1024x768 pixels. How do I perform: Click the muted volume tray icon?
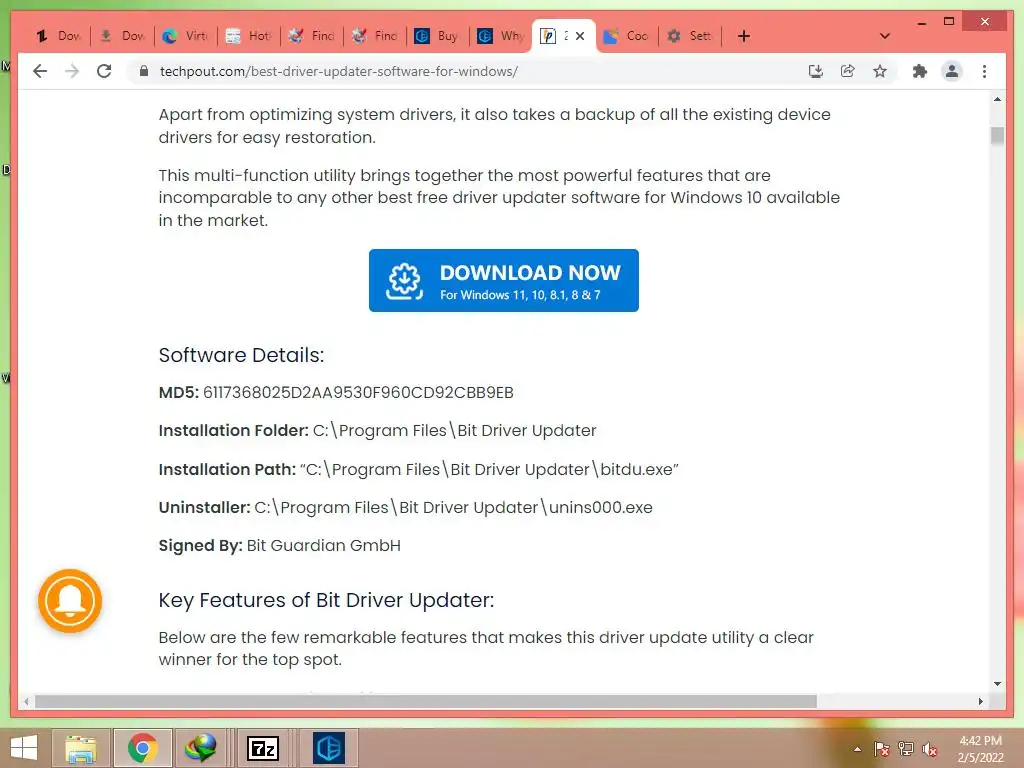pos(930,749)
